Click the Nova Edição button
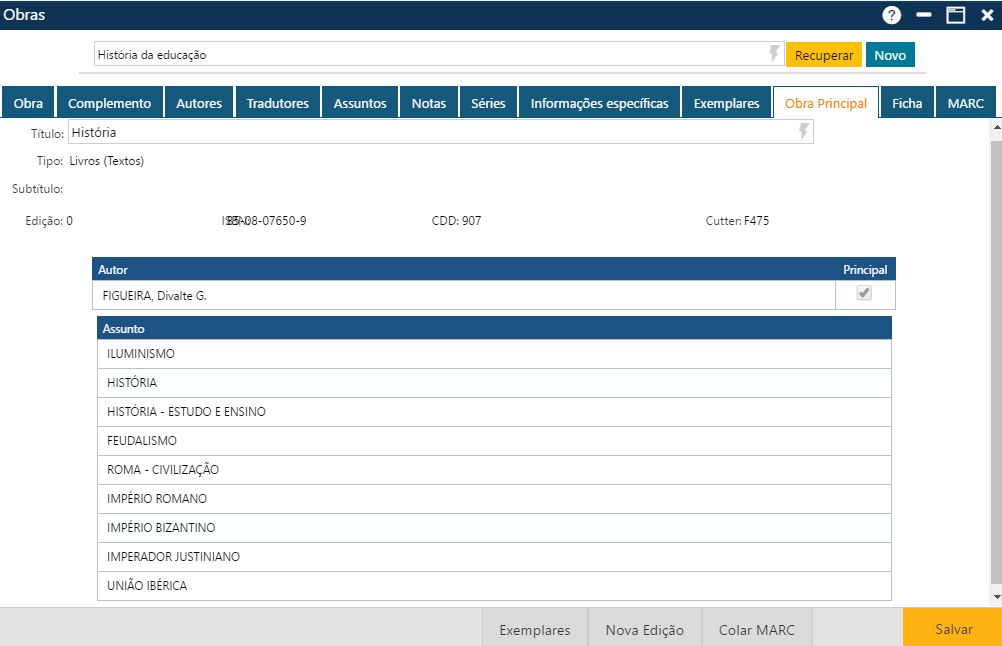Image resolution: width=1002 pixels, height=646 pixels. [x=643, y=628]
